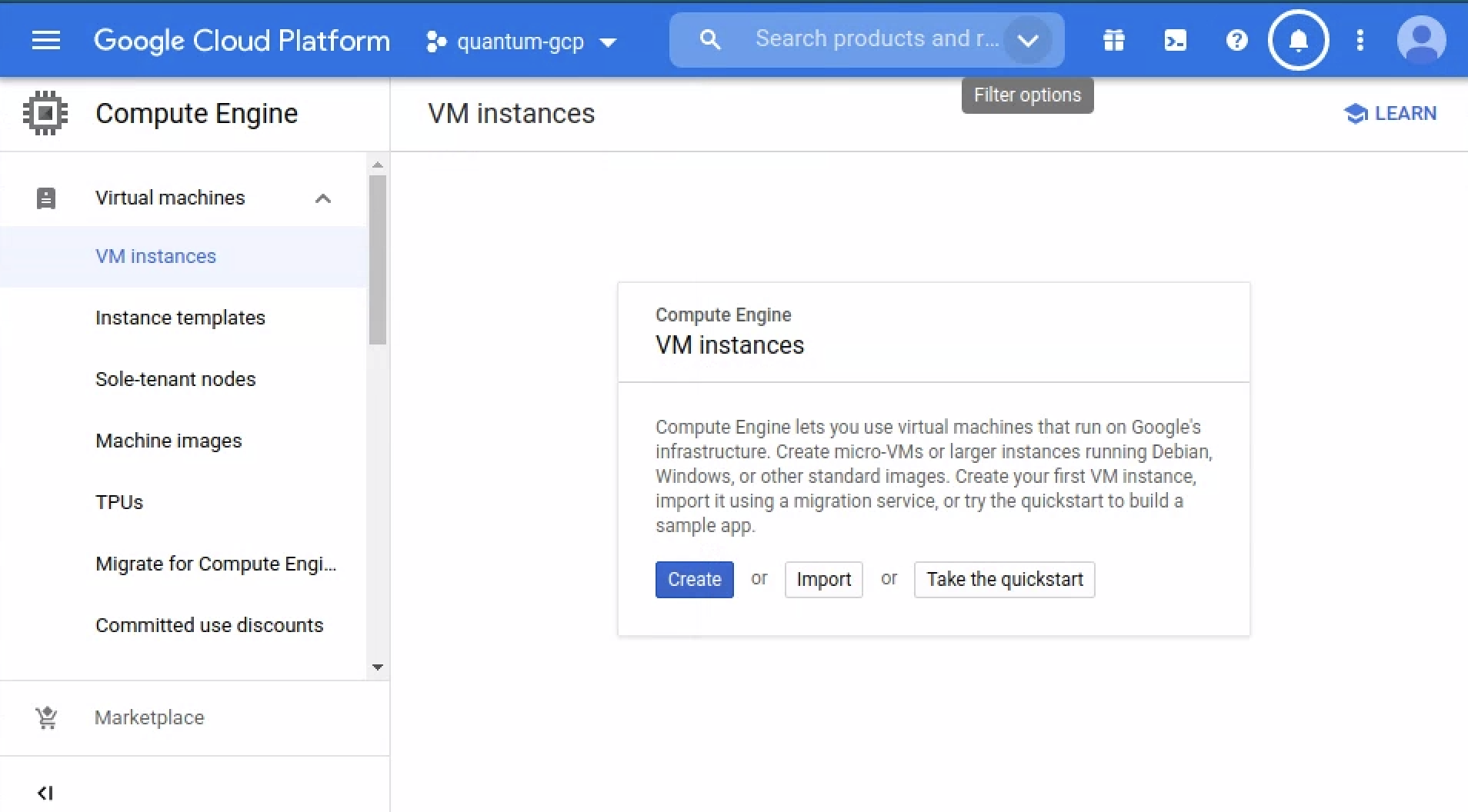Click the Search products input field
1468x812 pixels.
coord(876,39)
